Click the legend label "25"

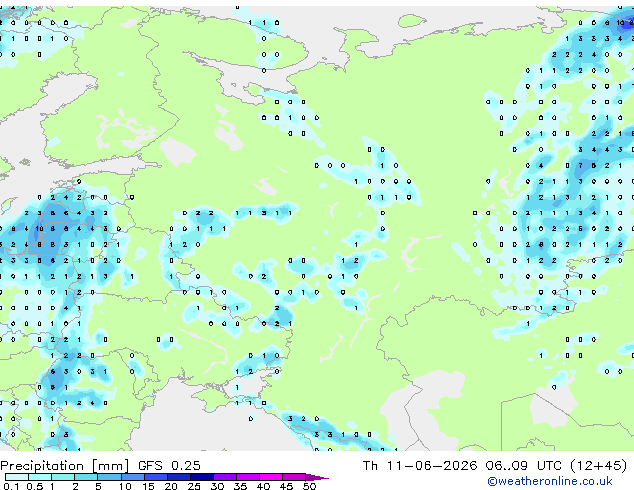click(194, 486)
